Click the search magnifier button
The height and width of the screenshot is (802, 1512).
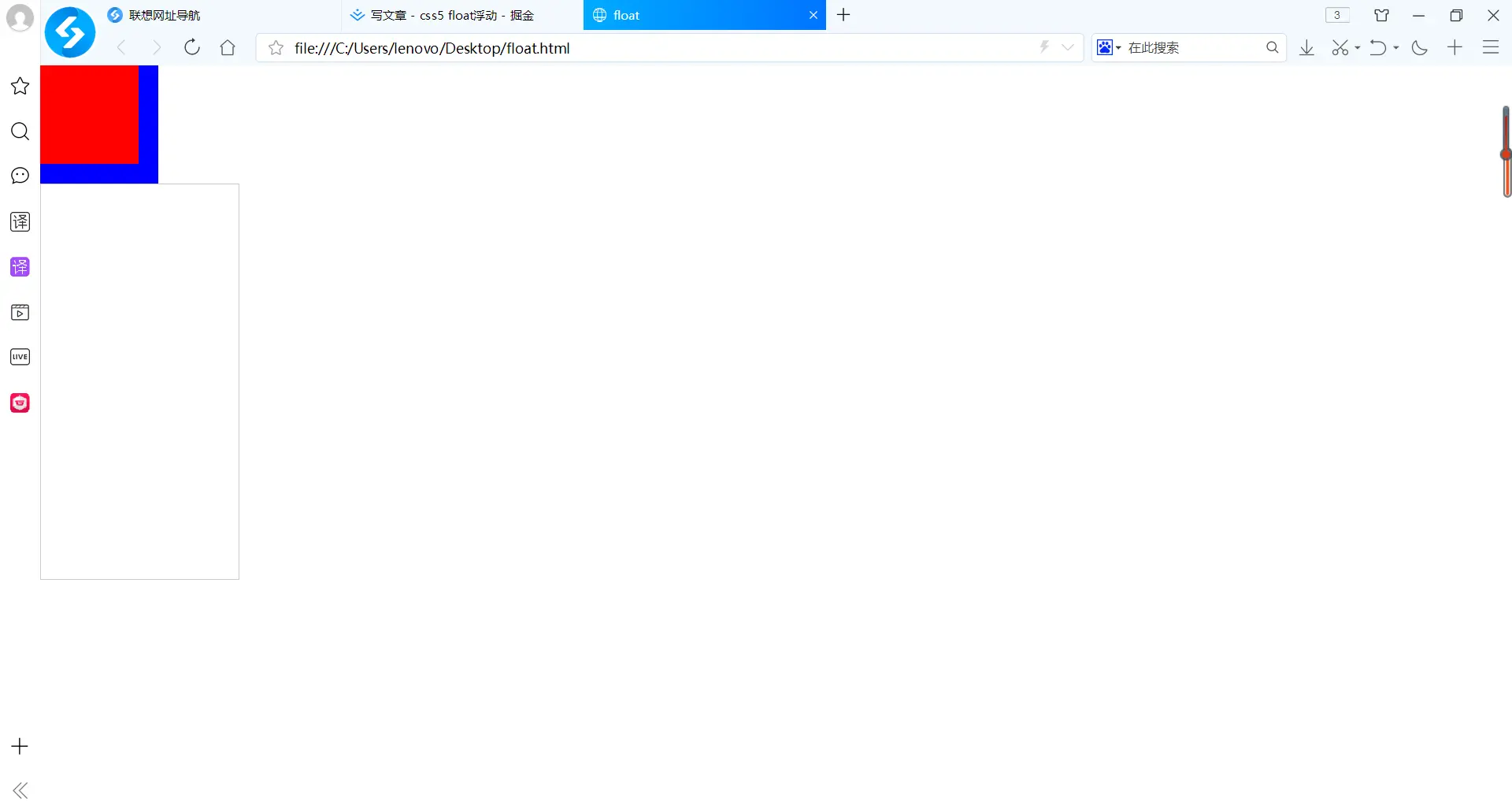pyautogui.click(x=1272, y=47)
